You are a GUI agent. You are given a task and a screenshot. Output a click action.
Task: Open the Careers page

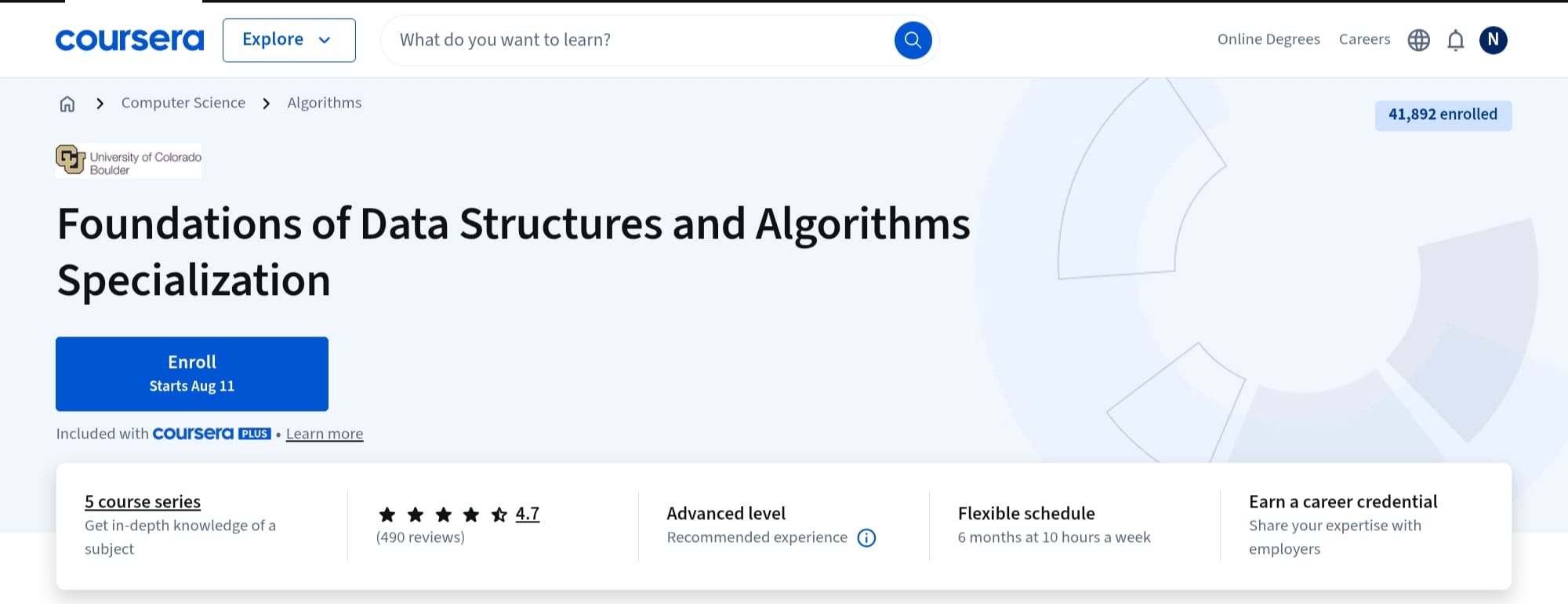pyautogui.click(x=1364, y=39)
